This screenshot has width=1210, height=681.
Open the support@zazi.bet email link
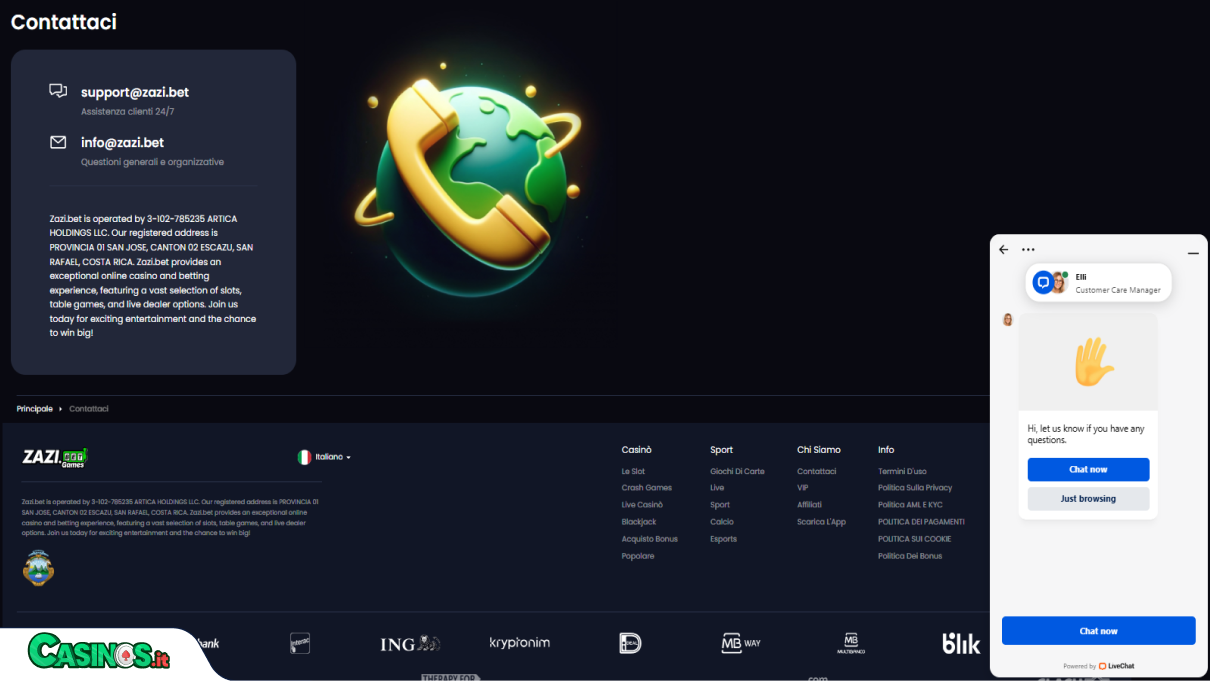point(135,92)
